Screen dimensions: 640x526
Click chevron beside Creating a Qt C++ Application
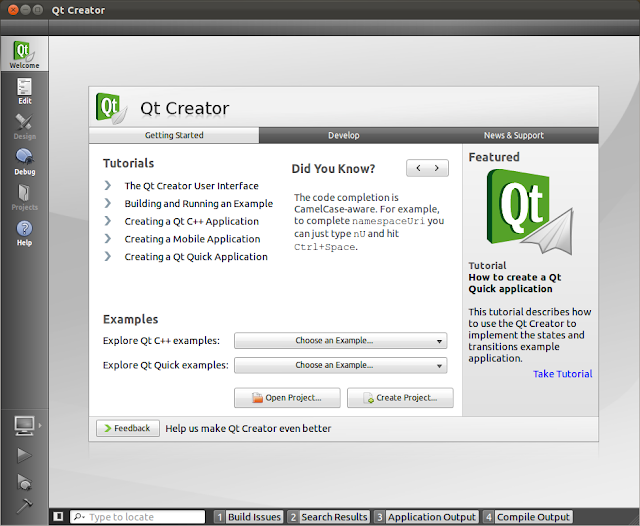point(108,221)
